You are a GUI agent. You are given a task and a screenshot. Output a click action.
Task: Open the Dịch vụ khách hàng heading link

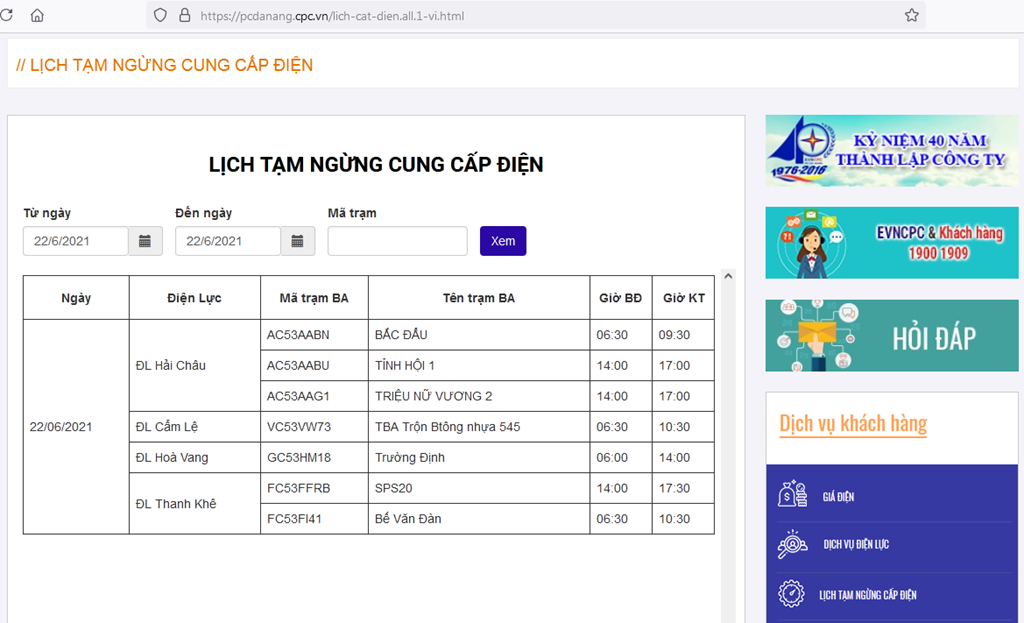click(853, 423)
